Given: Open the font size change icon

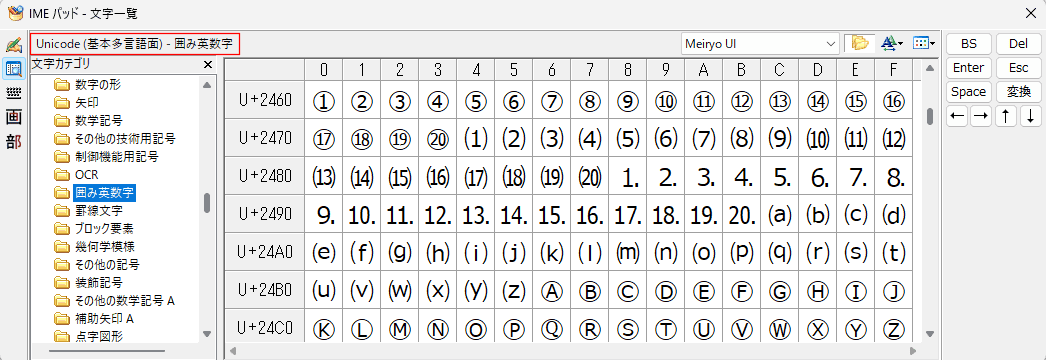Looking at the screenshot, I should [892, 43].
